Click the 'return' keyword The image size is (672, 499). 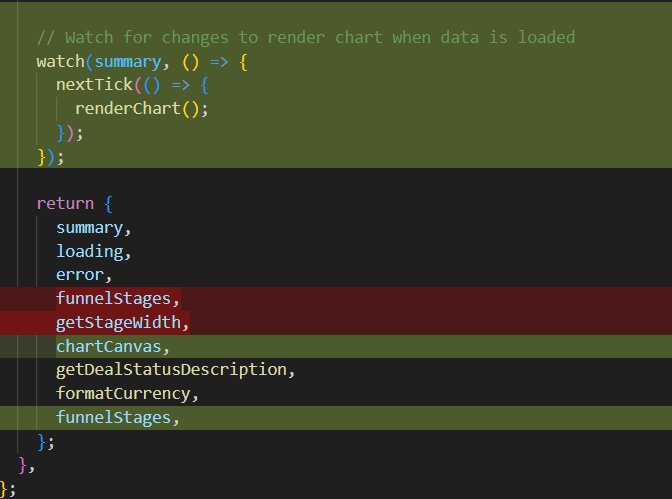click(x=65, y=203)
